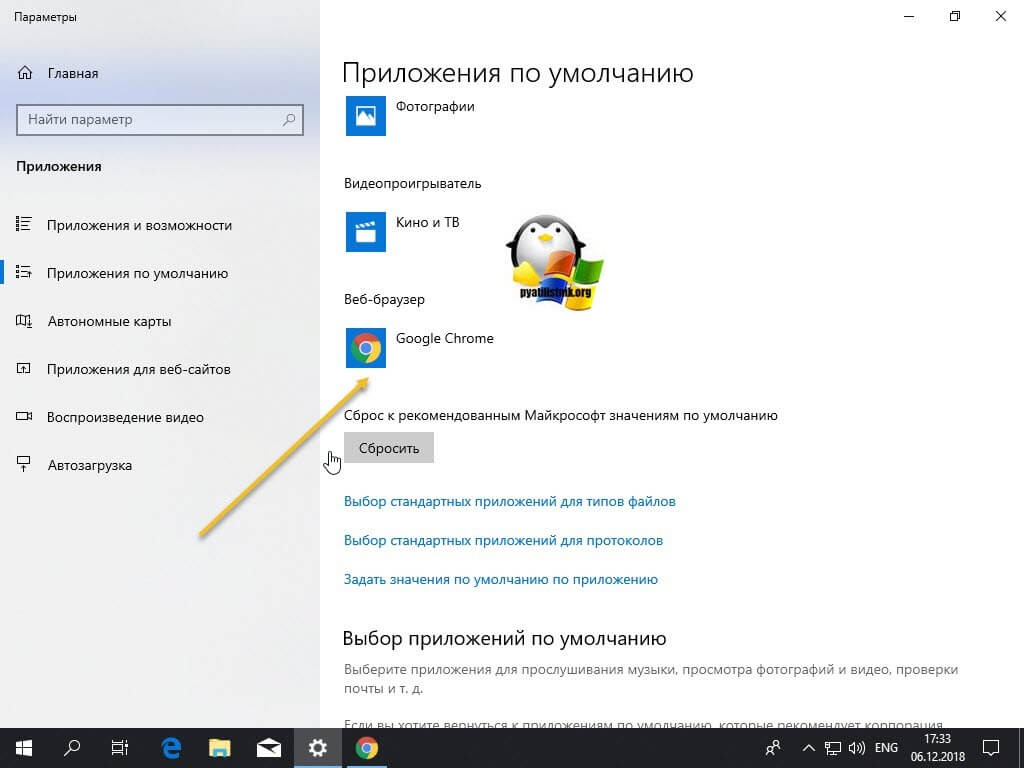Image resolution: width=1024 pixels, height=768 pixels.
Task: Focus the Найти параметр search field
Action: [159, 120]
